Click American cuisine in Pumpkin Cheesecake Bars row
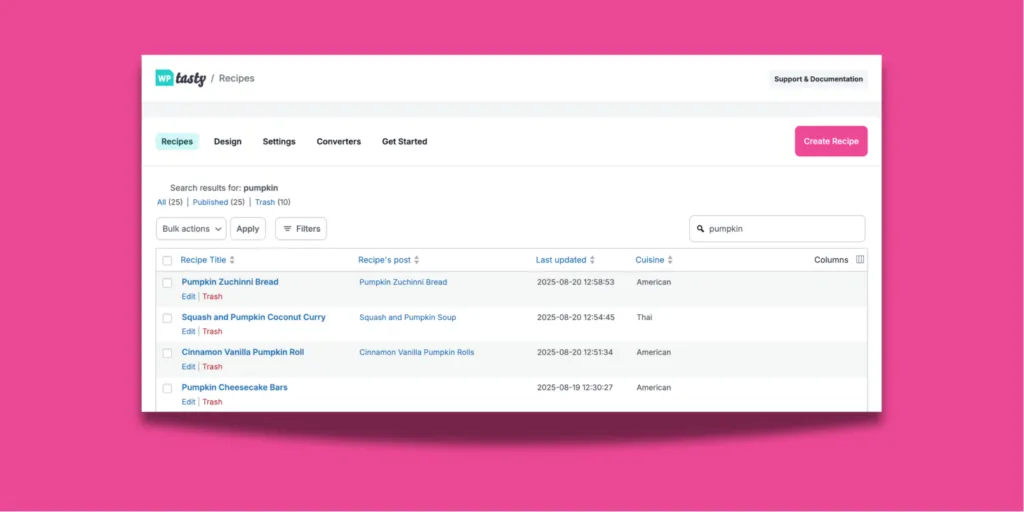The width and height of the screenshot is (1024, 512). click(x=654, y=387)
